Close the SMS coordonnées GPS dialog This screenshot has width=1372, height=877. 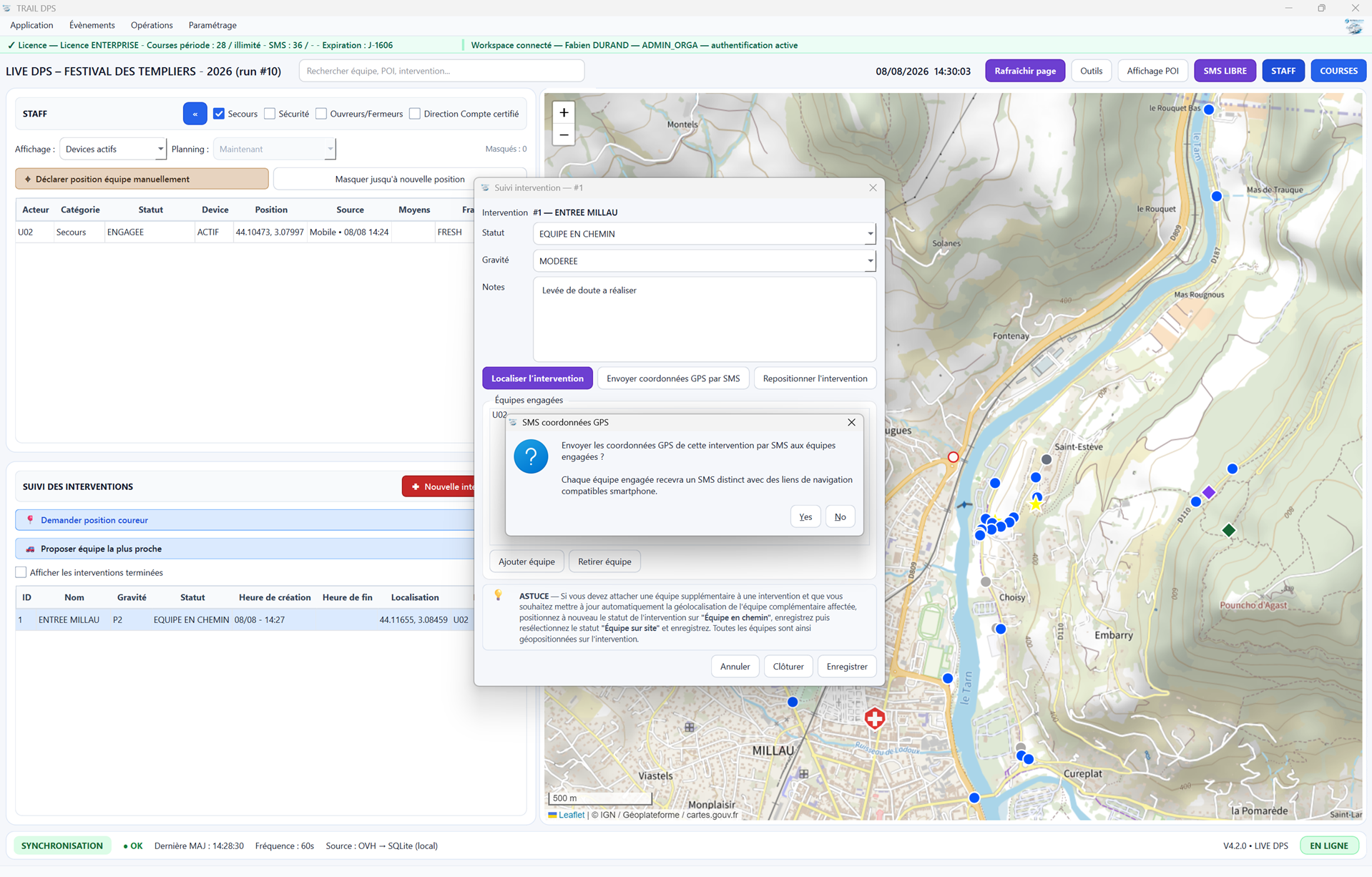tap(851, 422)
